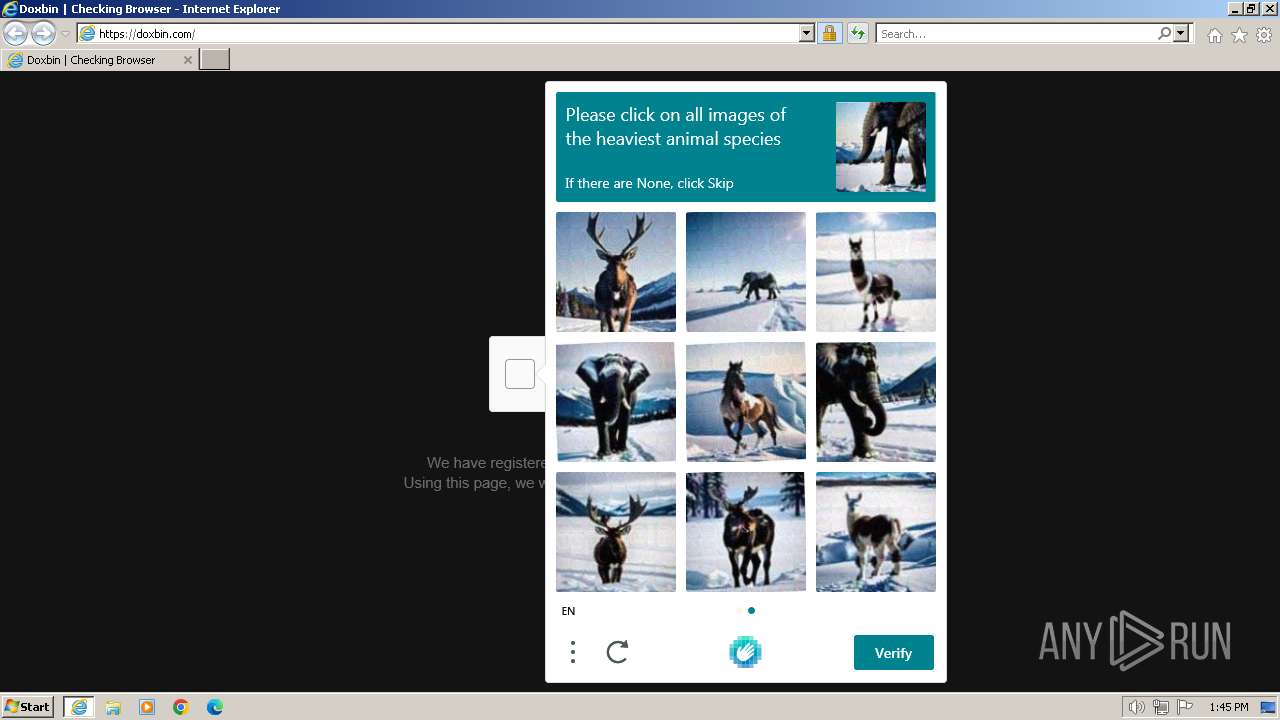
Task: Select the llama under bright sun image
Action: tap(876, 272)
